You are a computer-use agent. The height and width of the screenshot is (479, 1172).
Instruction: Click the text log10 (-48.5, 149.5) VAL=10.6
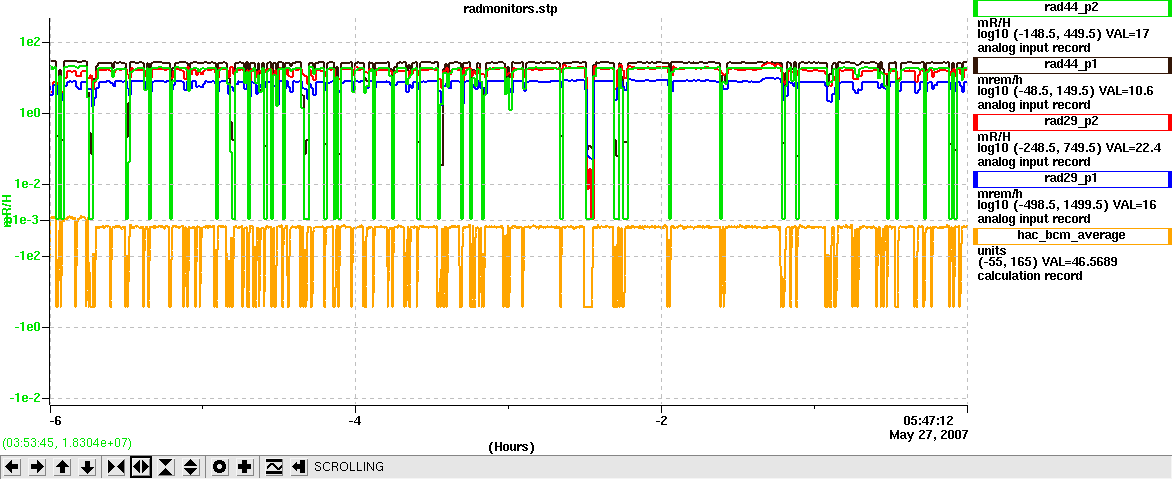(1067, 90)
